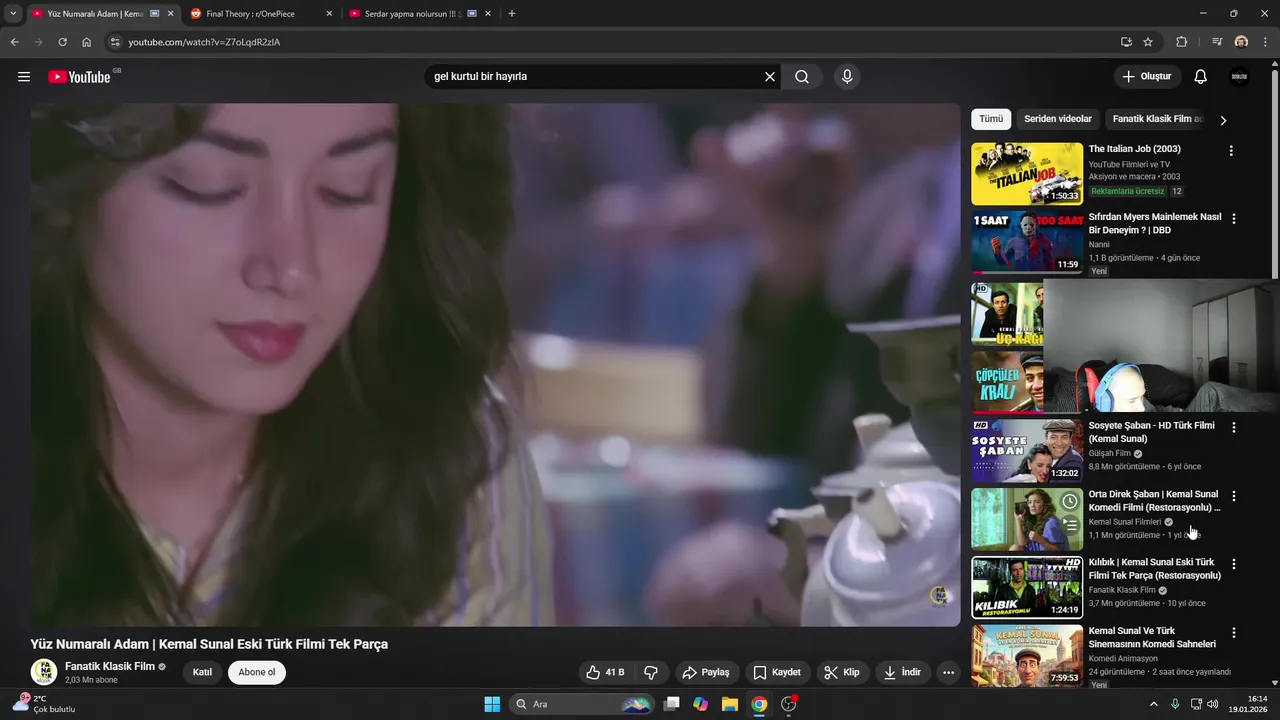1280x720 pixels.
Task: Open the Fanatik Klasik Film channel avatar
Action: tap(43, 672)
